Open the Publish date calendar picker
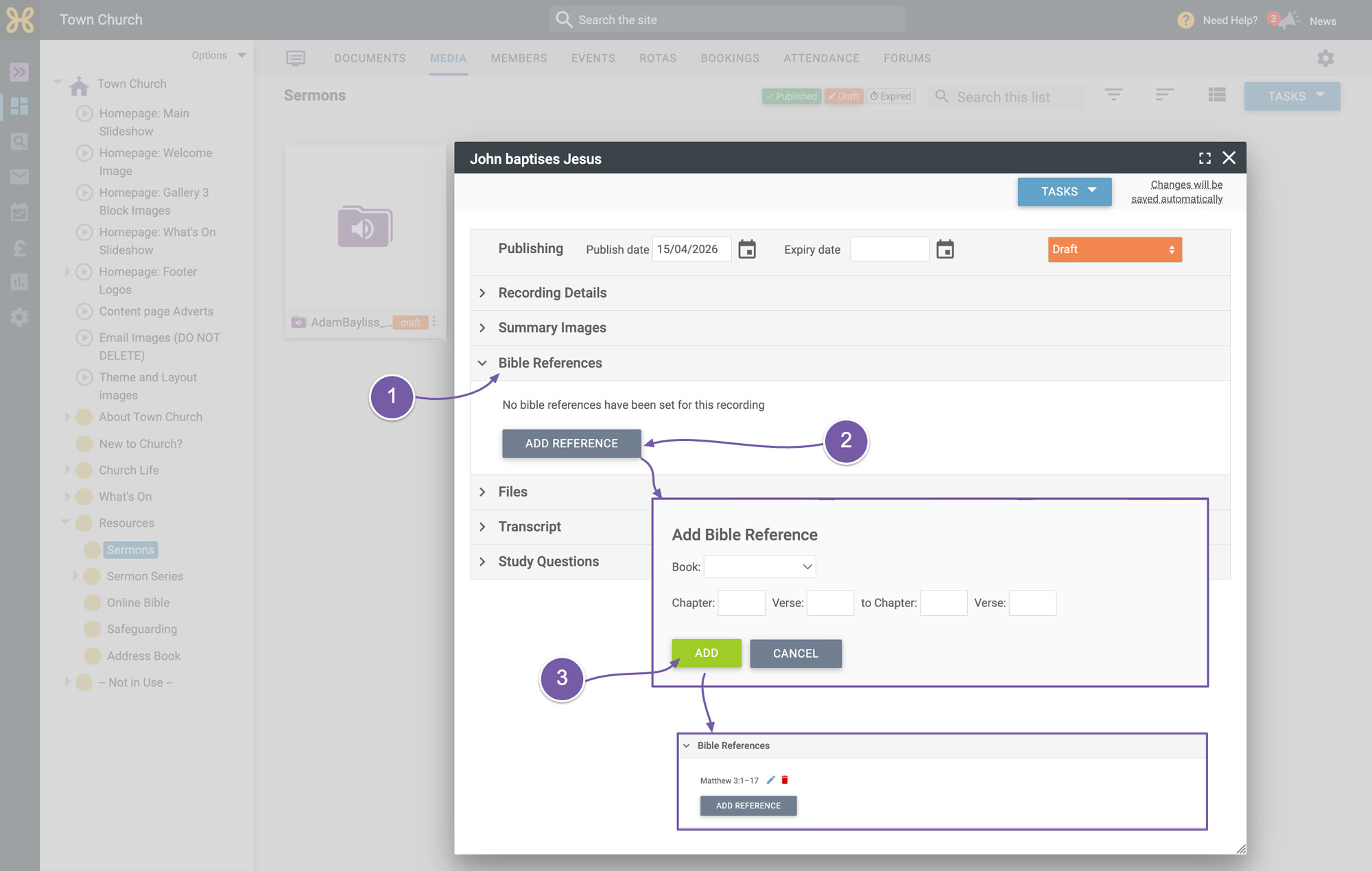1372x871 pixels. 747,249
